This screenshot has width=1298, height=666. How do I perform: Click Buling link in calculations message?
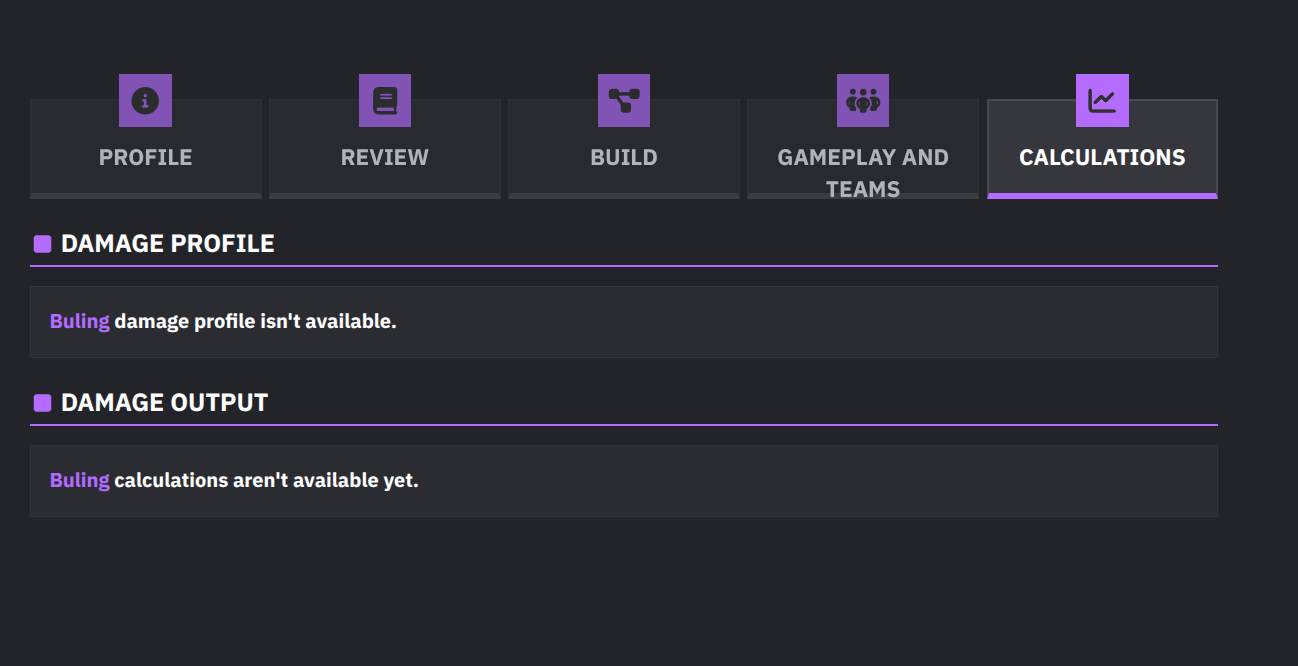80,480
